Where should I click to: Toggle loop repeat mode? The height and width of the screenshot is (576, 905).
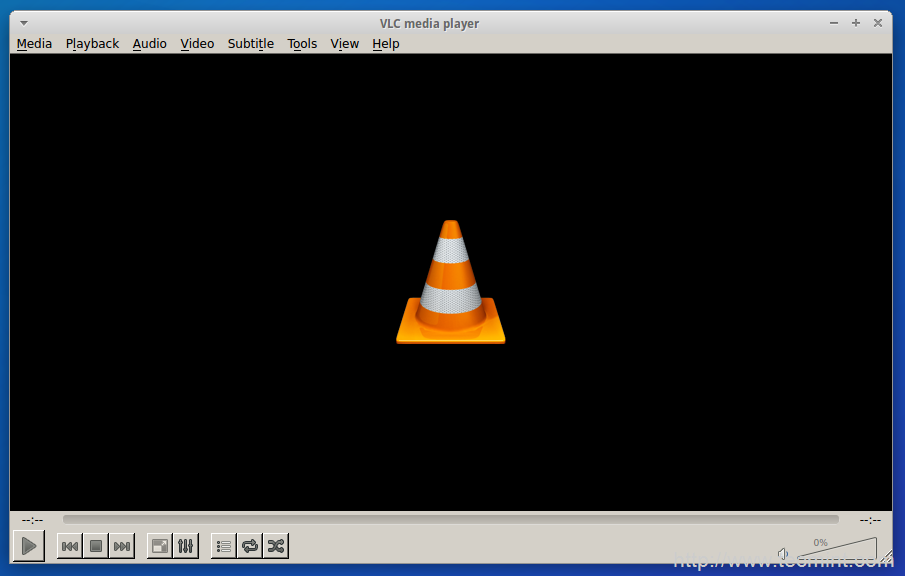(250, 546)
